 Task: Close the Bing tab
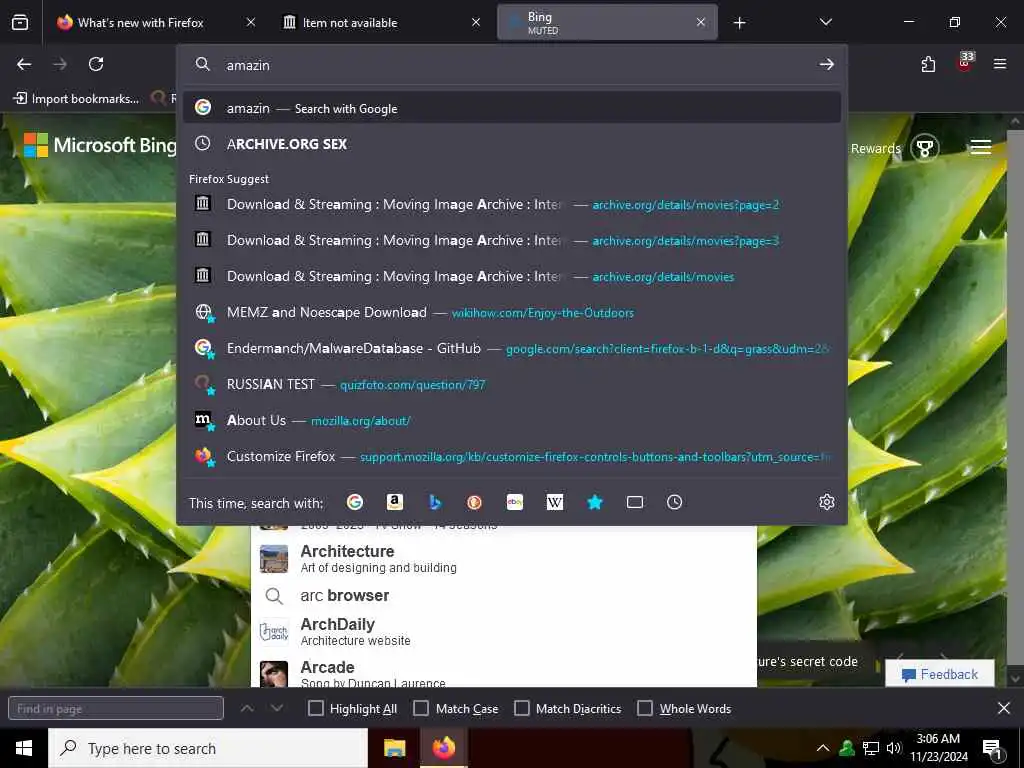tap(701, 23)
